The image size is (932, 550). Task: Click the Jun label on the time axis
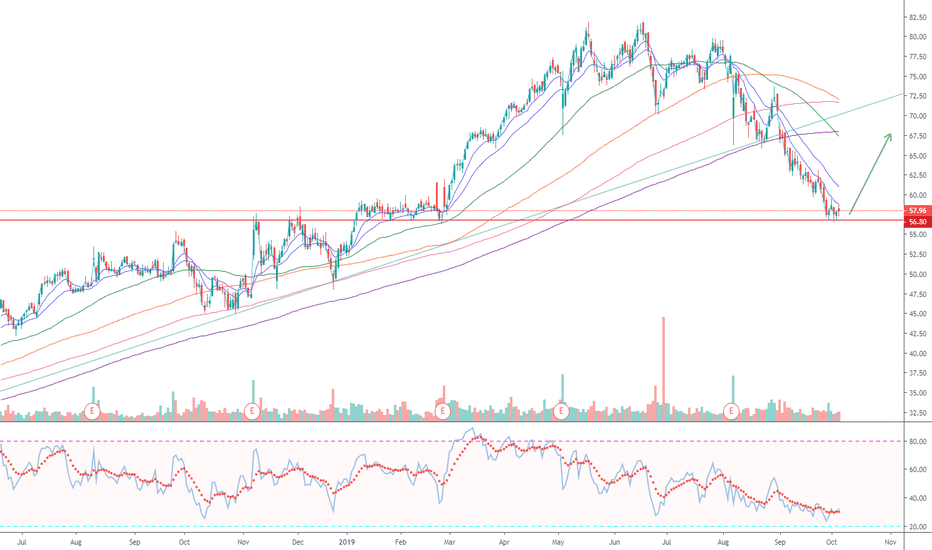coord(614,542)
